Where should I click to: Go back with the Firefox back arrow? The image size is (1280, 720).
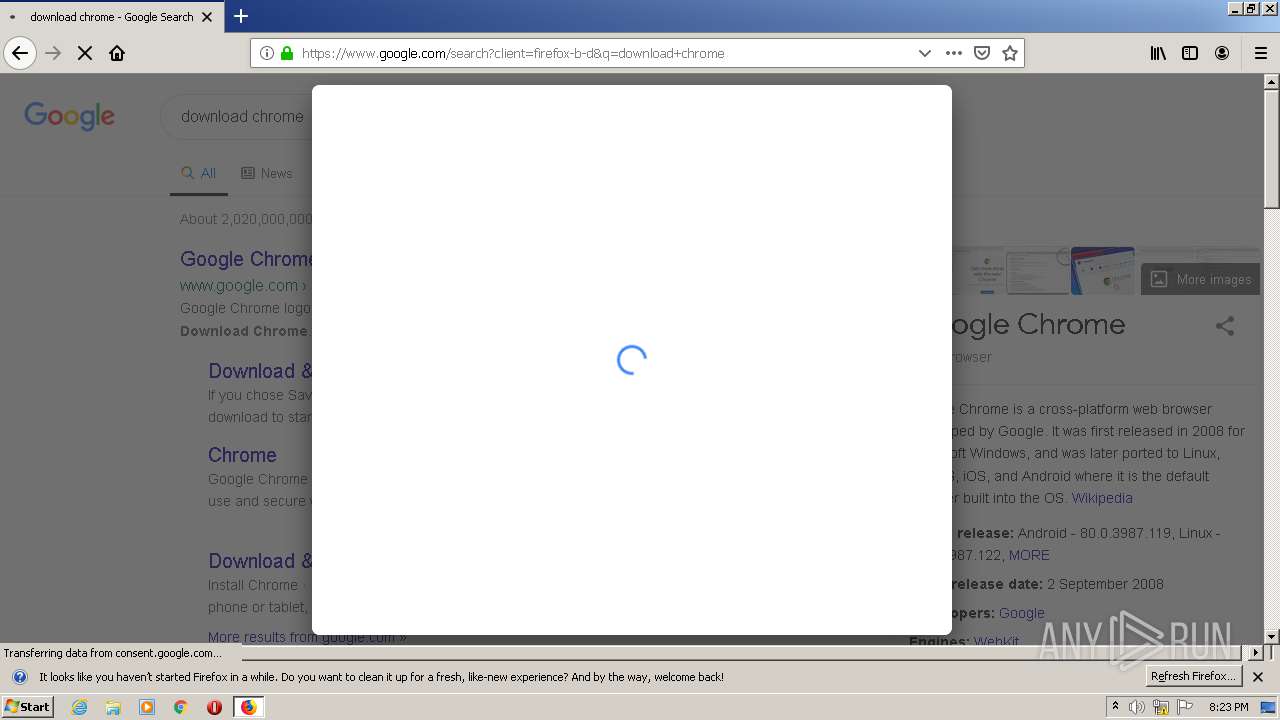(x=20, y=53)
